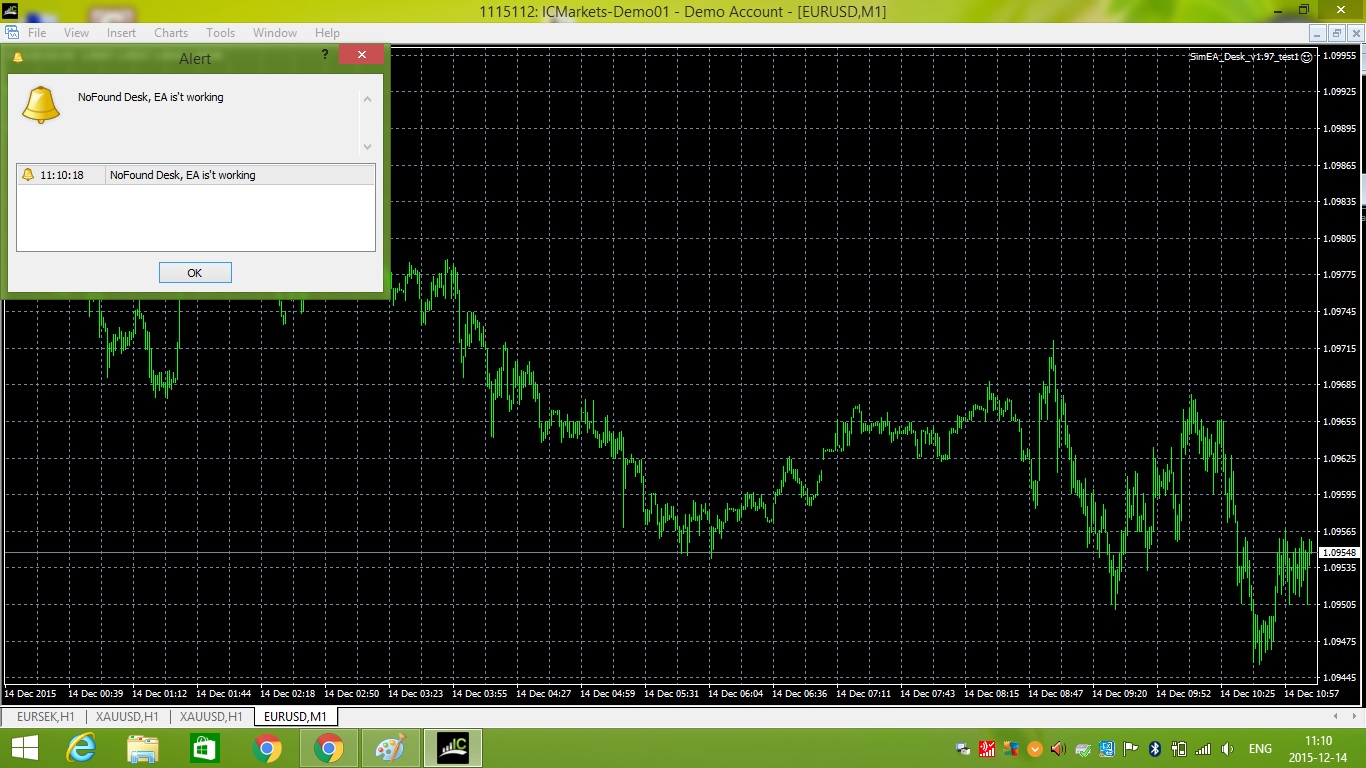This screenshot has height=768, width=1366.
Task: Switch to the first XAUUSD,H1 chart tab
Action: [127, 716]
